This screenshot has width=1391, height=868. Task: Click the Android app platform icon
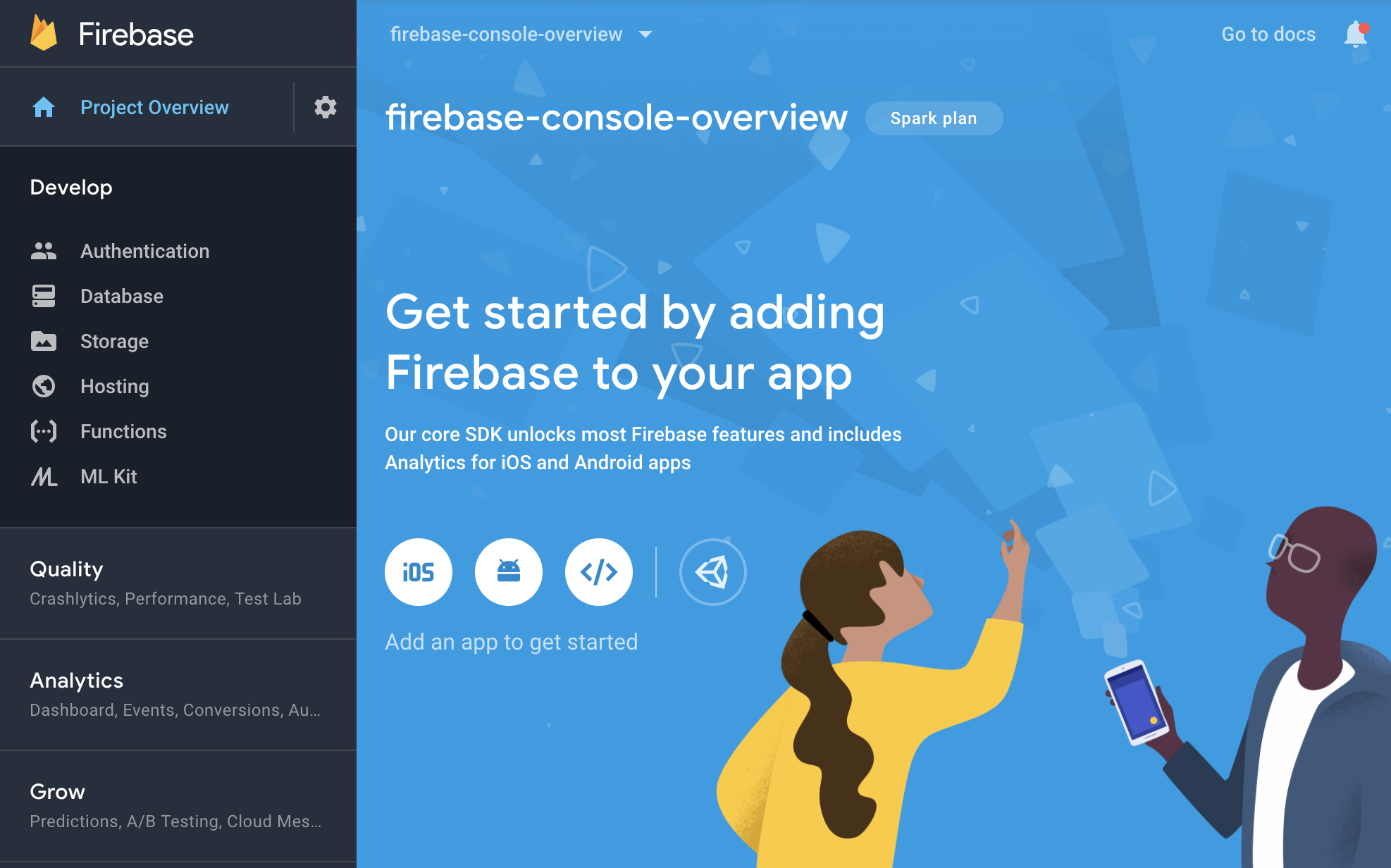click(x=509, y=570)
